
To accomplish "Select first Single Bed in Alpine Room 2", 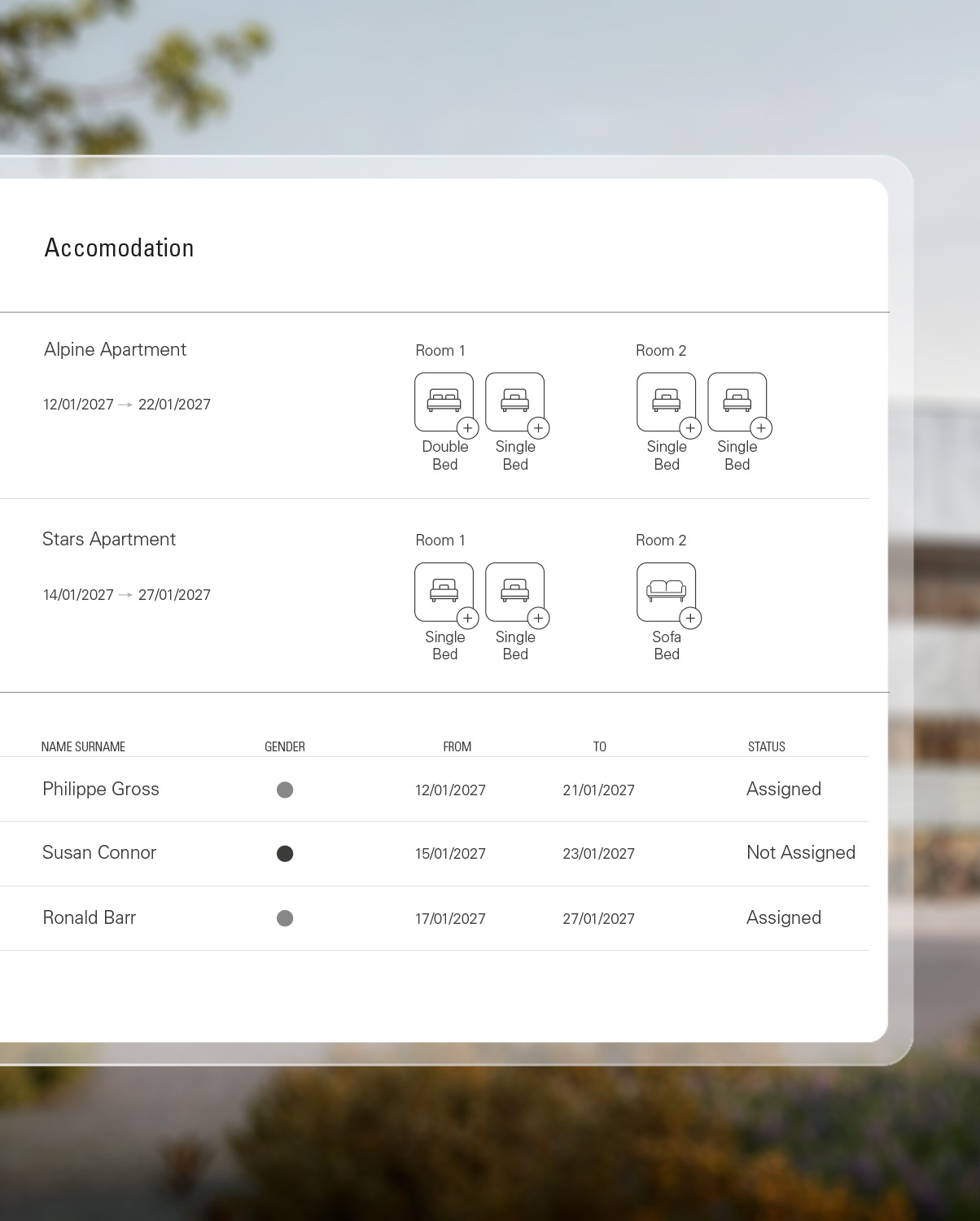I will [x=666, y=402].
